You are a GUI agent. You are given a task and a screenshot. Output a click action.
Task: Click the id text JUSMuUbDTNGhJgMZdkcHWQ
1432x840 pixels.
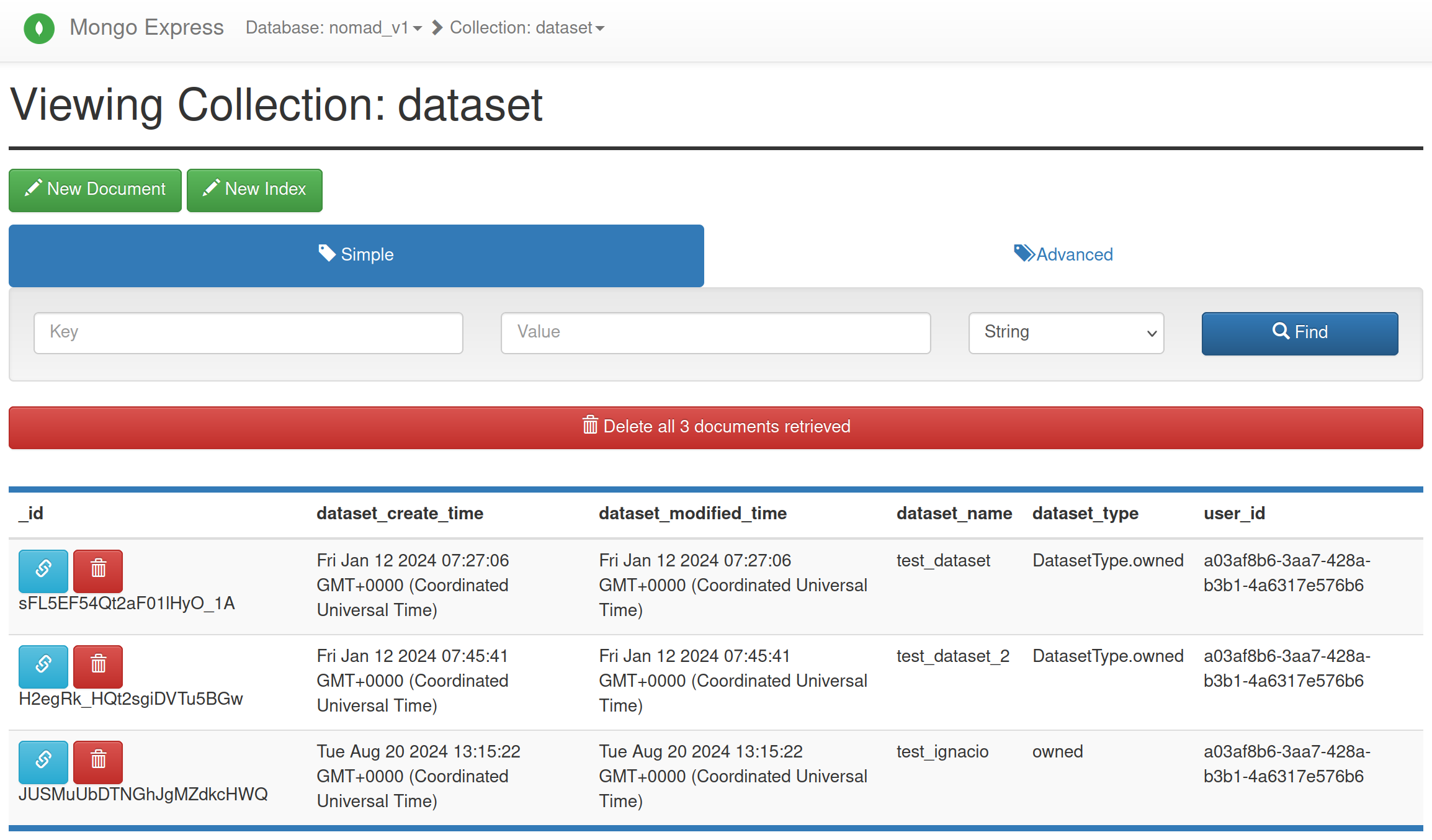point(143,795)
